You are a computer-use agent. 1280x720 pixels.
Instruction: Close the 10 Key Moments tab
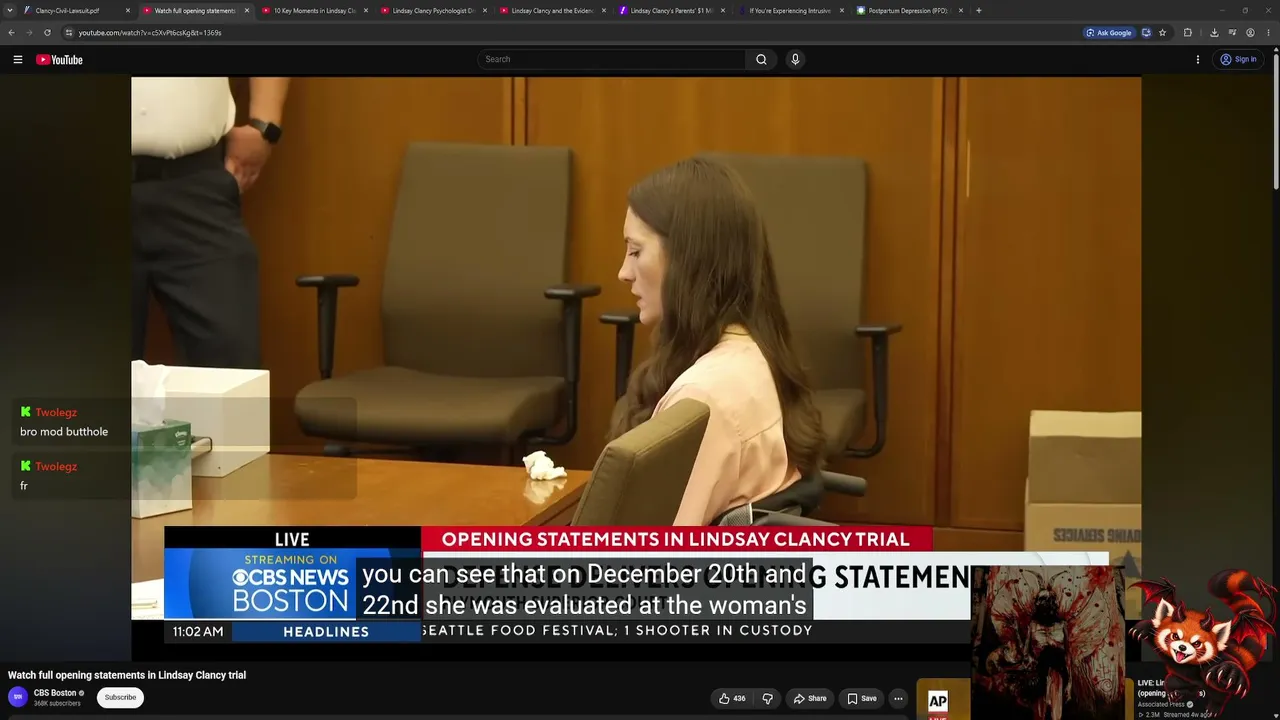click(x=366, y=11)
